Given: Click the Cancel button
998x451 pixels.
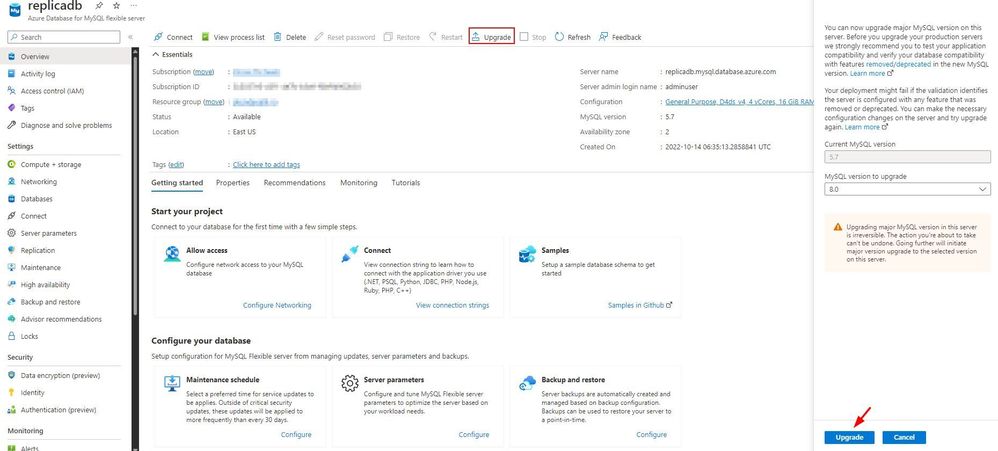Looking at the screenshot, I should point(904,438).
